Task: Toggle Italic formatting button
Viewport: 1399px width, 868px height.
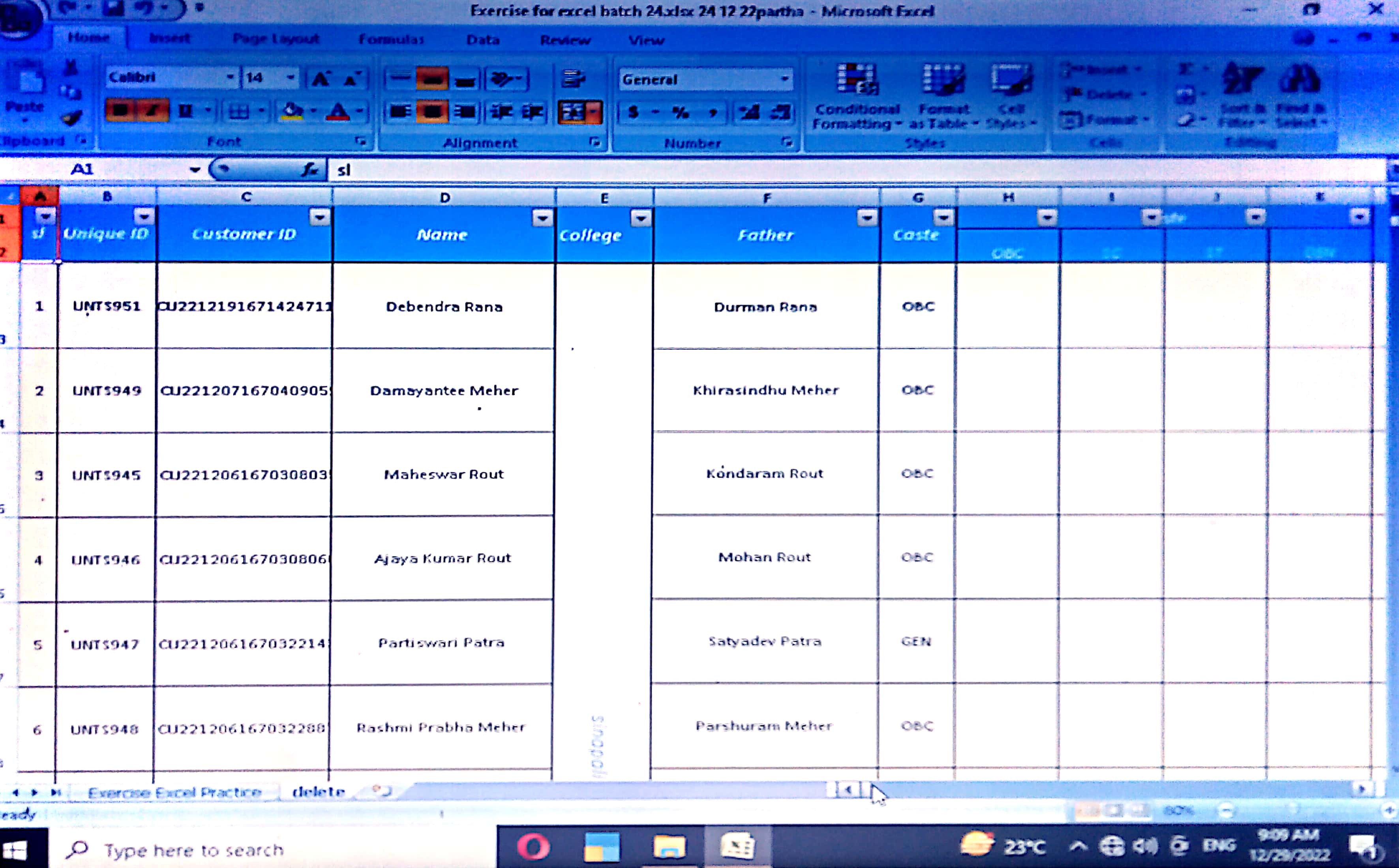Action: pyautogui.click(x=152, y=110)
